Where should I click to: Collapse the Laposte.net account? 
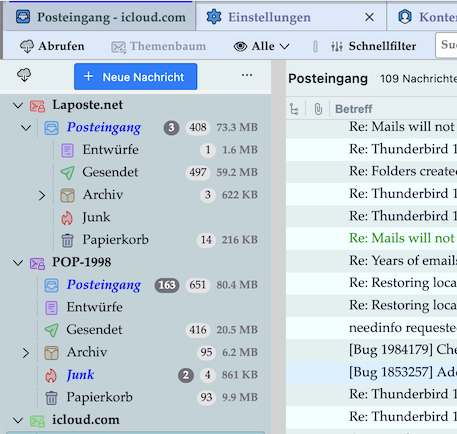coord(18,106)
